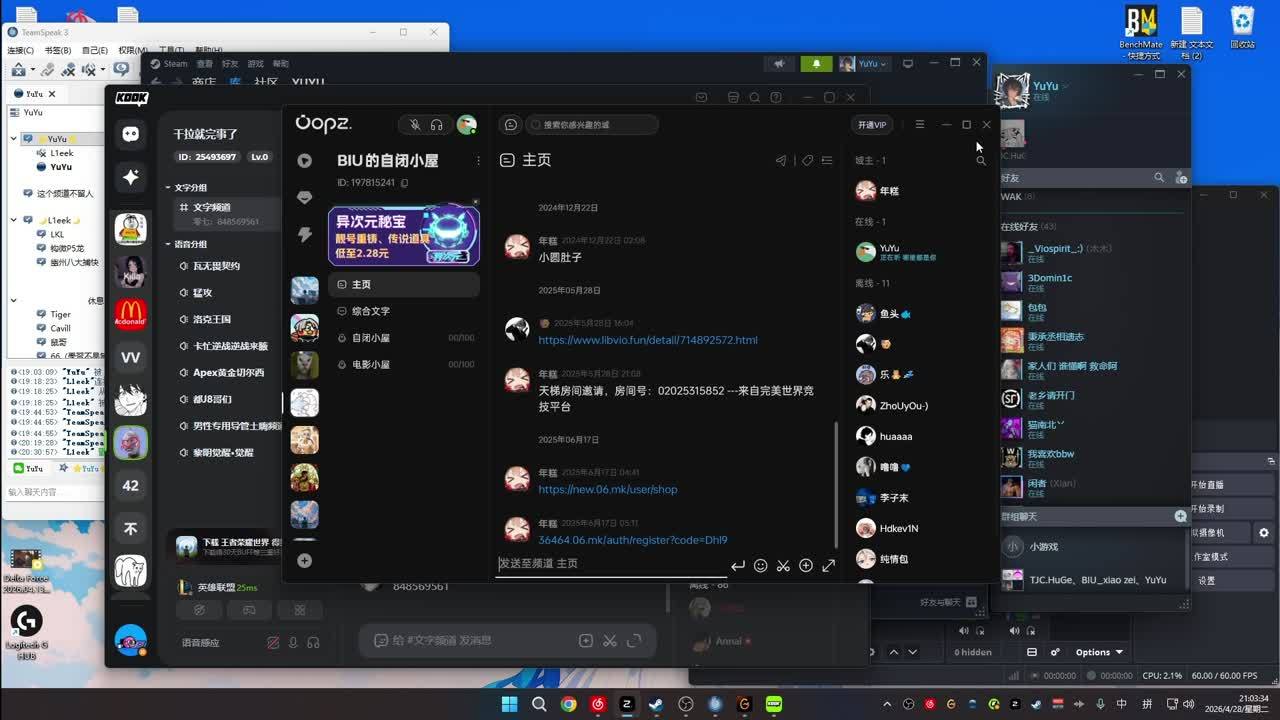Open the member search magnifier in Oopz
This screenshot has height=720, width=1280.
coord(981,160)
